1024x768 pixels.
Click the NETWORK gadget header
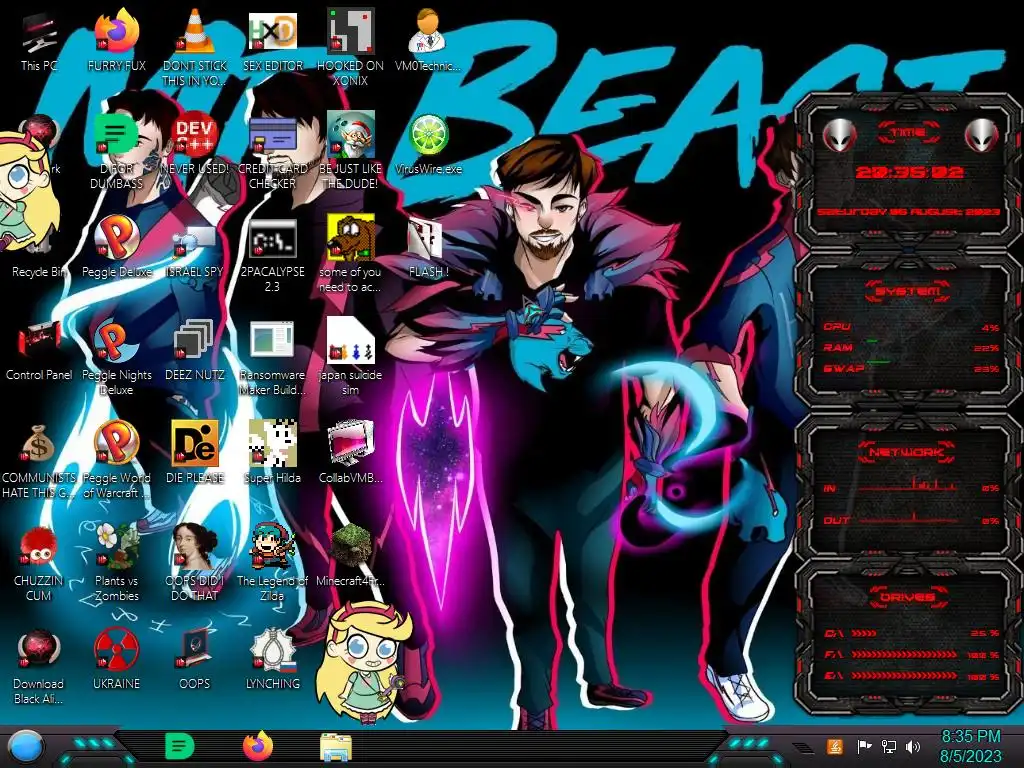[906, 452]
